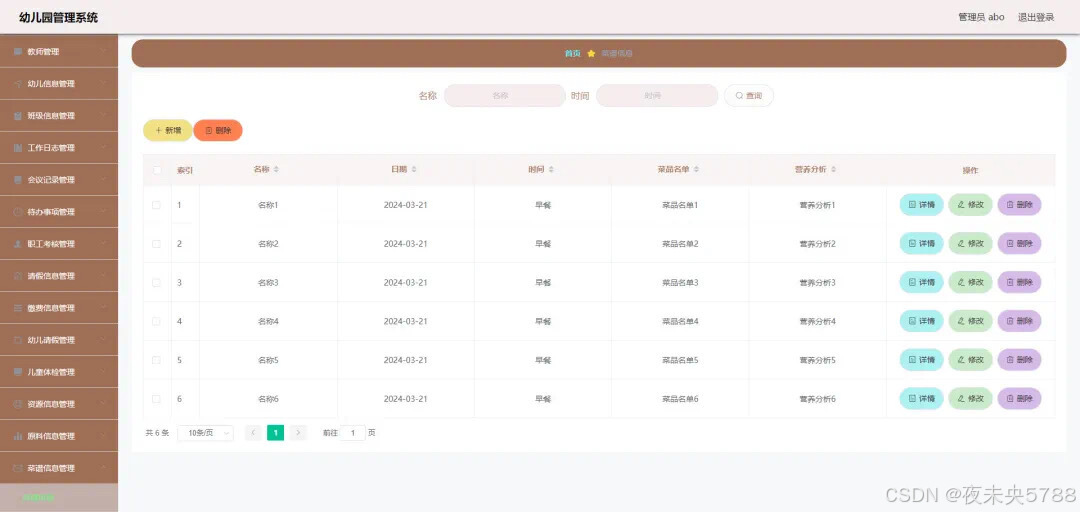Click 修改 for row 名称5

(x=970, y=359)
